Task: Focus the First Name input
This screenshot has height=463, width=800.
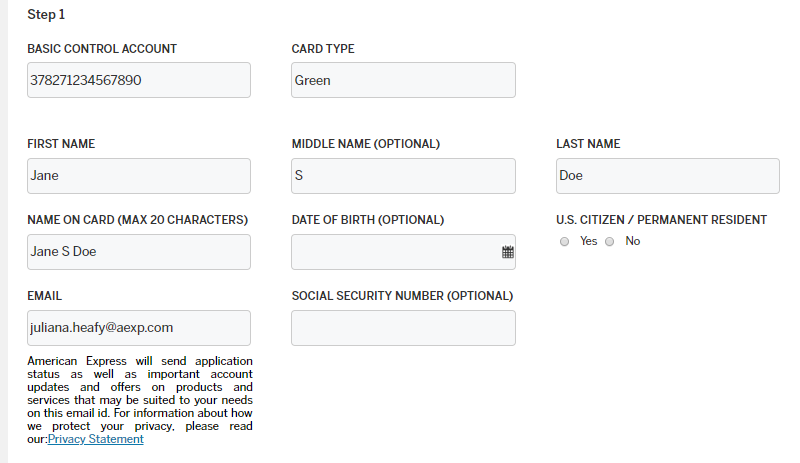Action: pos(139,176)
